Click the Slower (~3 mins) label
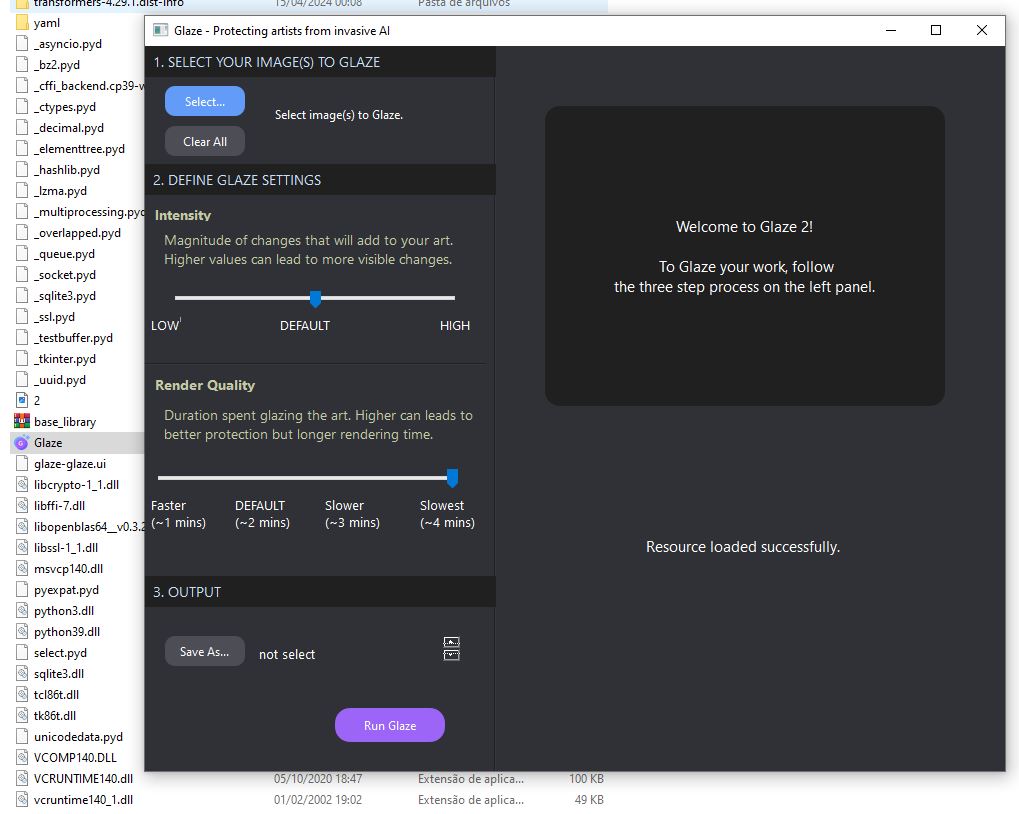1019x814 pixels. 352,514
